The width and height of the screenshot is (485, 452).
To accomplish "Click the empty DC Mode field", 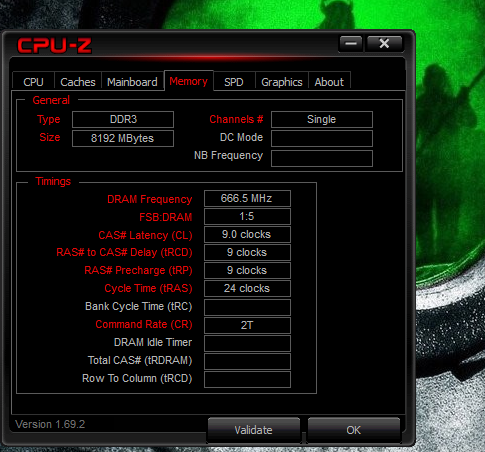I will 322,138.
